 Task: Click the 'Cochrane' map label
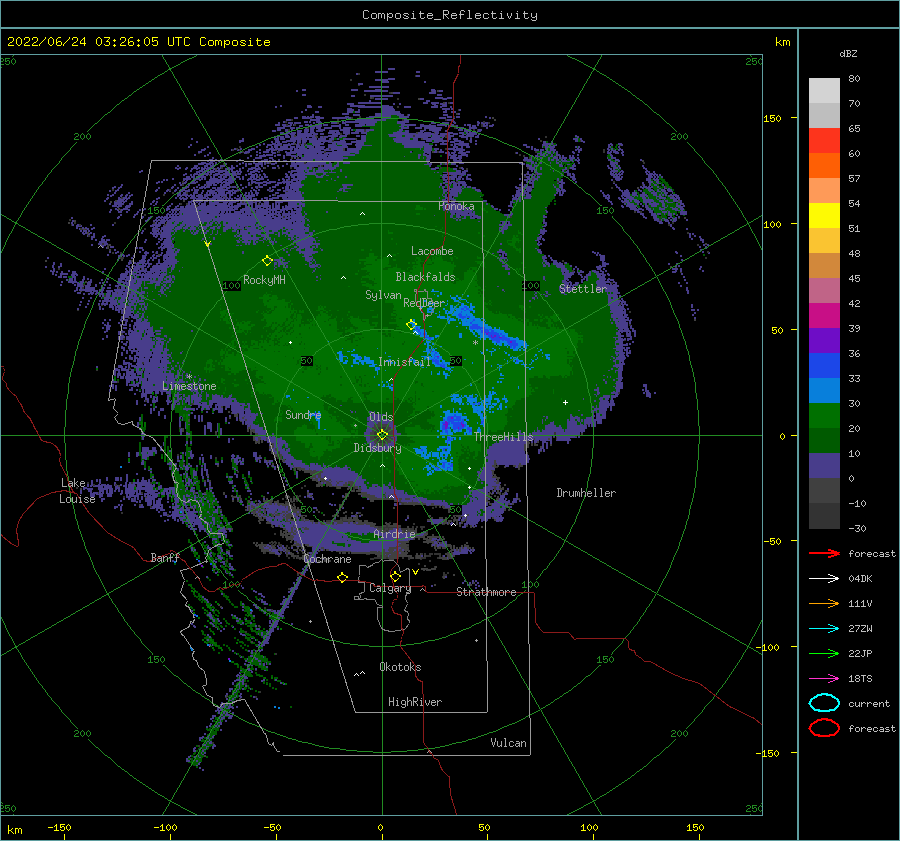[x=327, y=559]
